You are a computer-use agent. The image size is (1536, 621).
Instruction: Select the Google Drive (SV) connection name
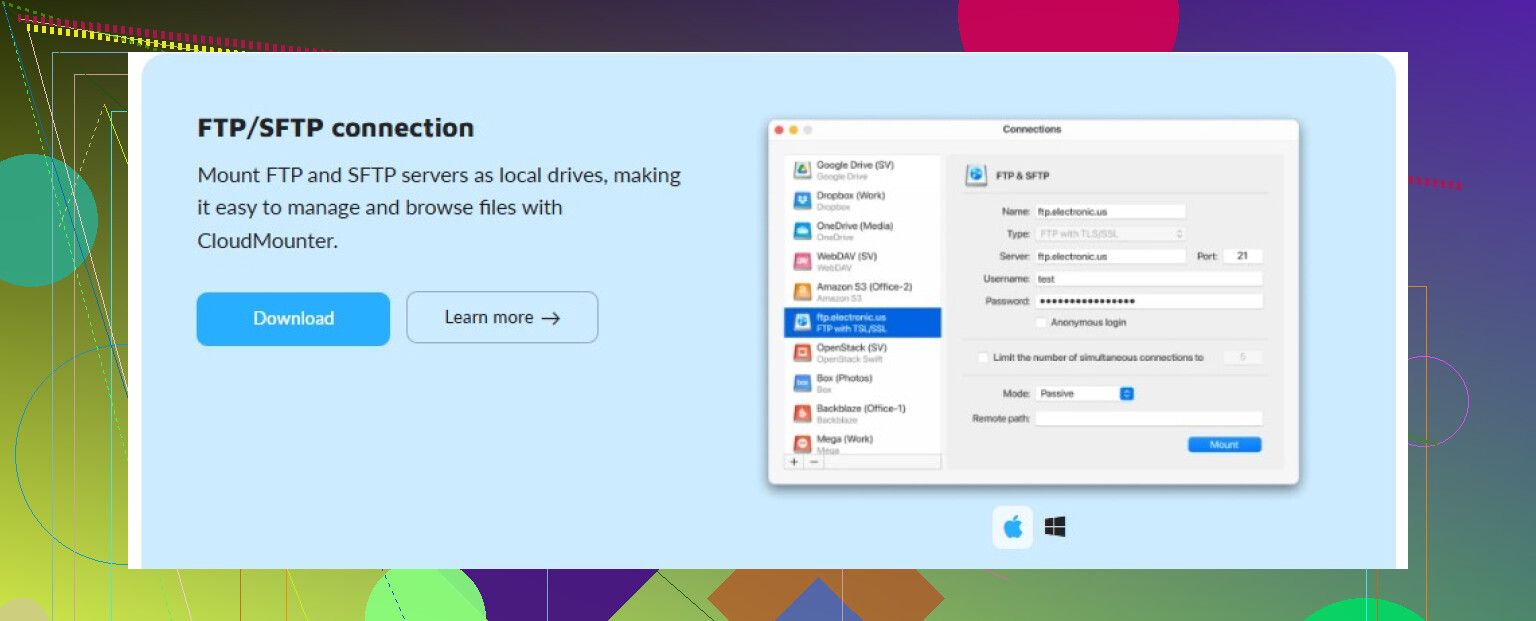point(855,165)
